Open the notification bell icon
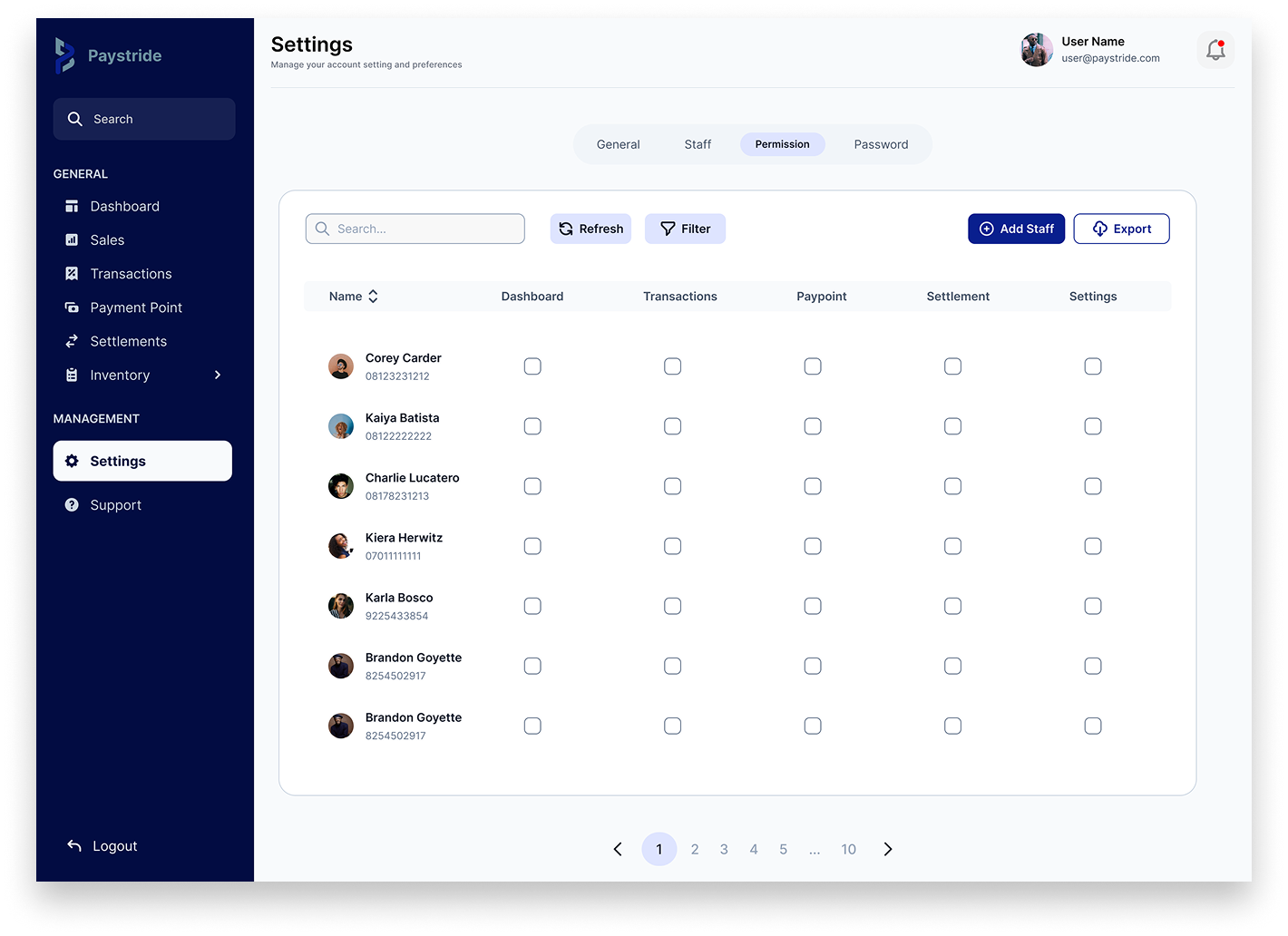Viewport: 1288px width, 936px height. 1215,50
